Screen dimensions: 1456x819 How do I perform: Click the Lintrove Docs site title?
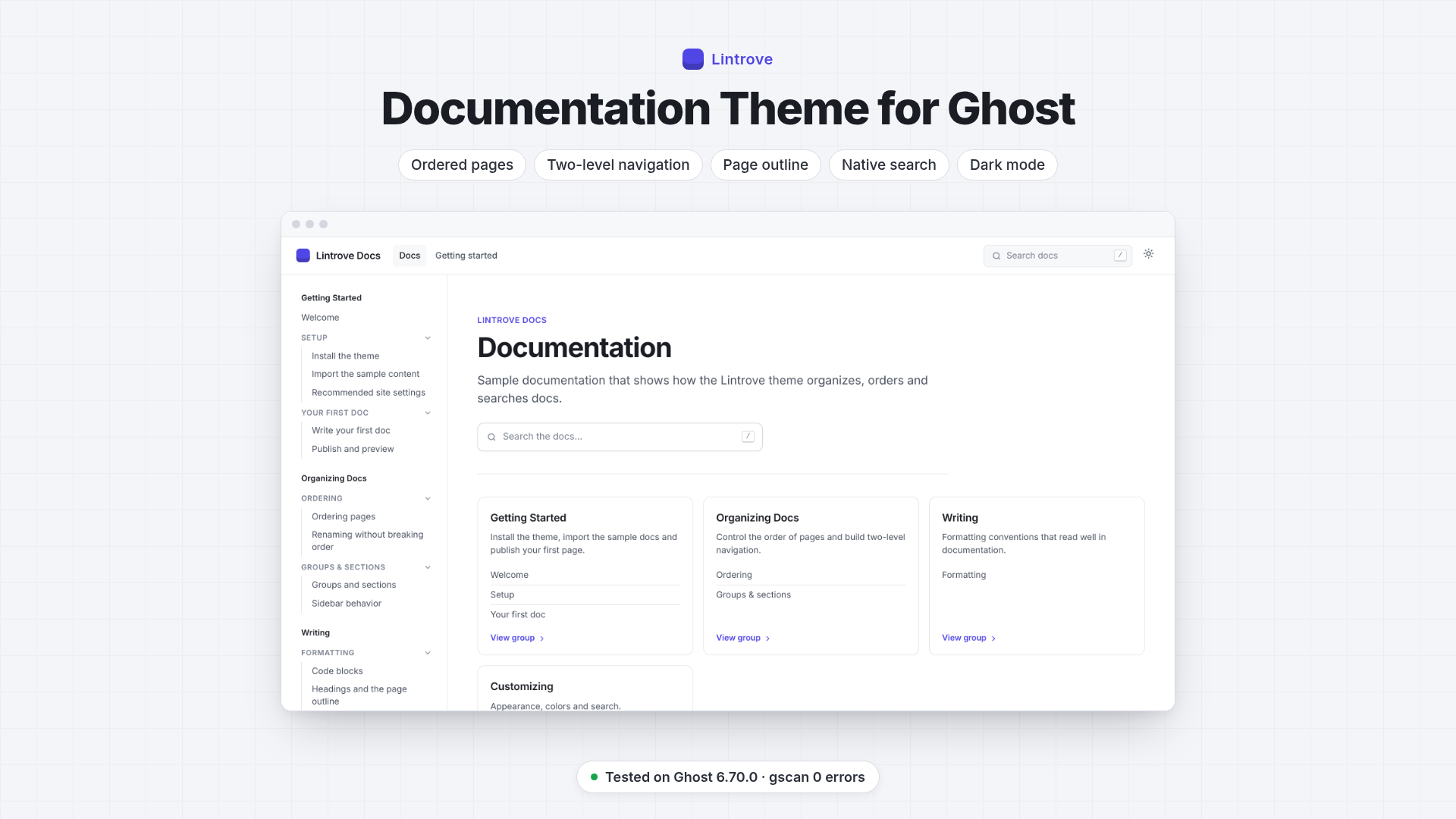click(x=348, y=256)
